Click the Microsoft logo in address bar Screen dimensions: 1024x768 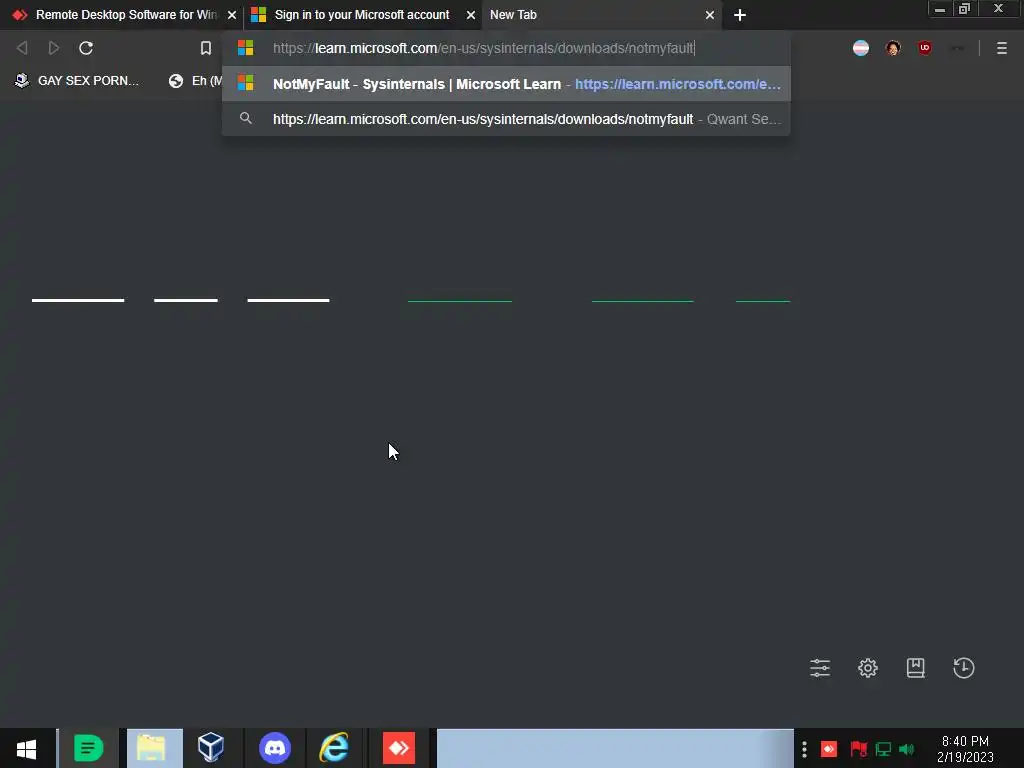pos(246,48)
